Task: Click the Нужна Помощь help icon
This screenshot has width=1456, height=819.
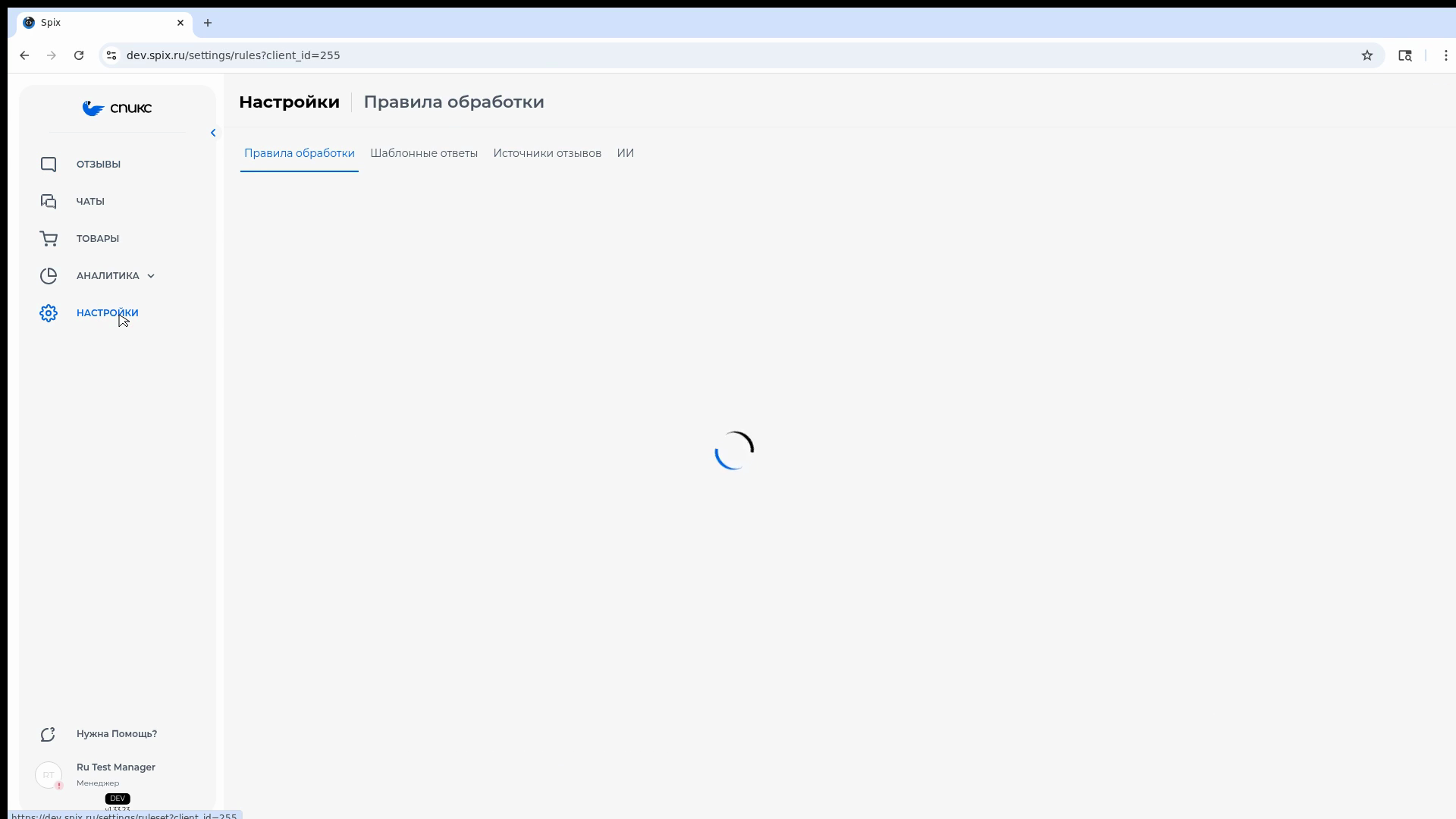Action: pyautogui.click(x=49, y=734)
